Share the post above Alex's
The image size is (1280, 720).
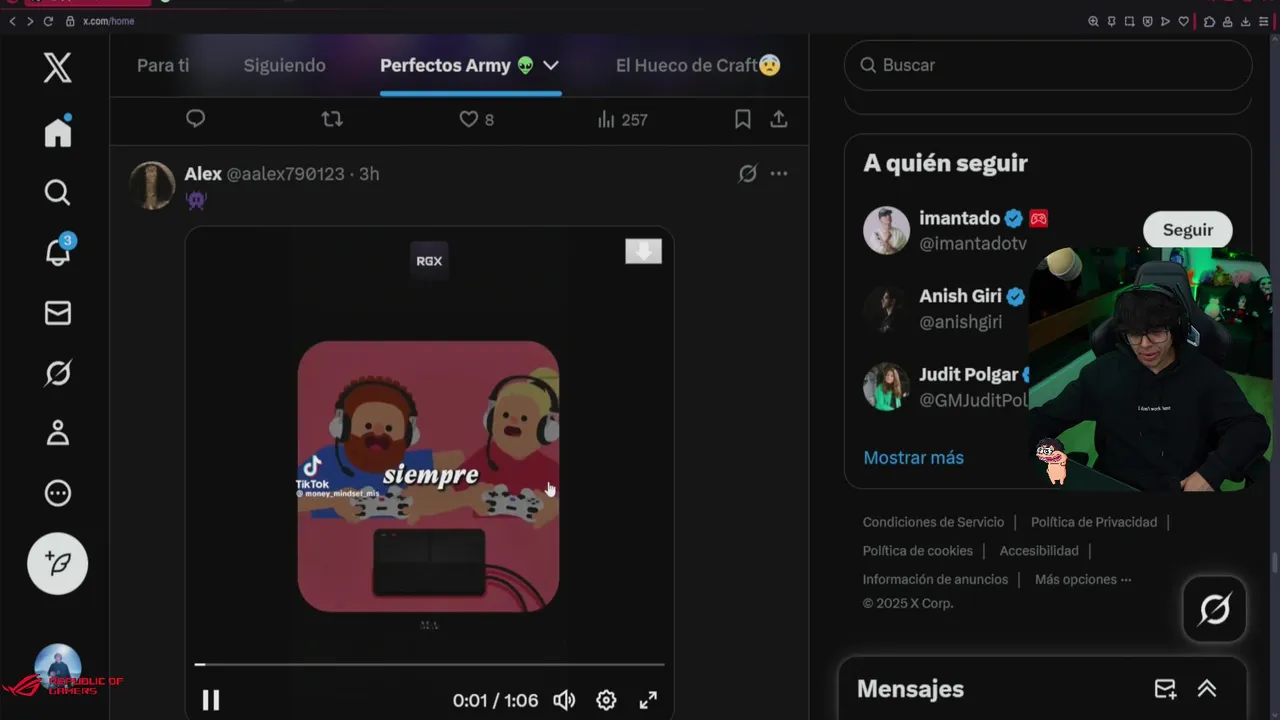pyautogui.click(x=779, y=119)
